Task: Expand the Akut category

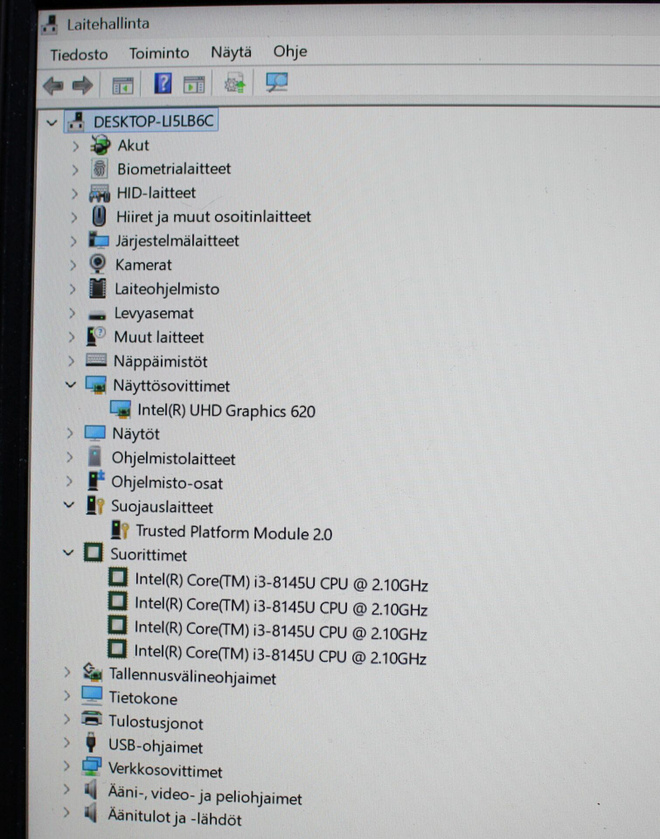Action: coord(75,146)
